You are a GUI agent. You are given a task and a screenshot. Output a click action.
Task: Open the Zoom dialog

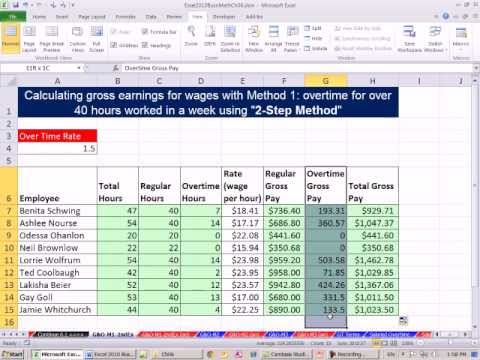(191, 37)
